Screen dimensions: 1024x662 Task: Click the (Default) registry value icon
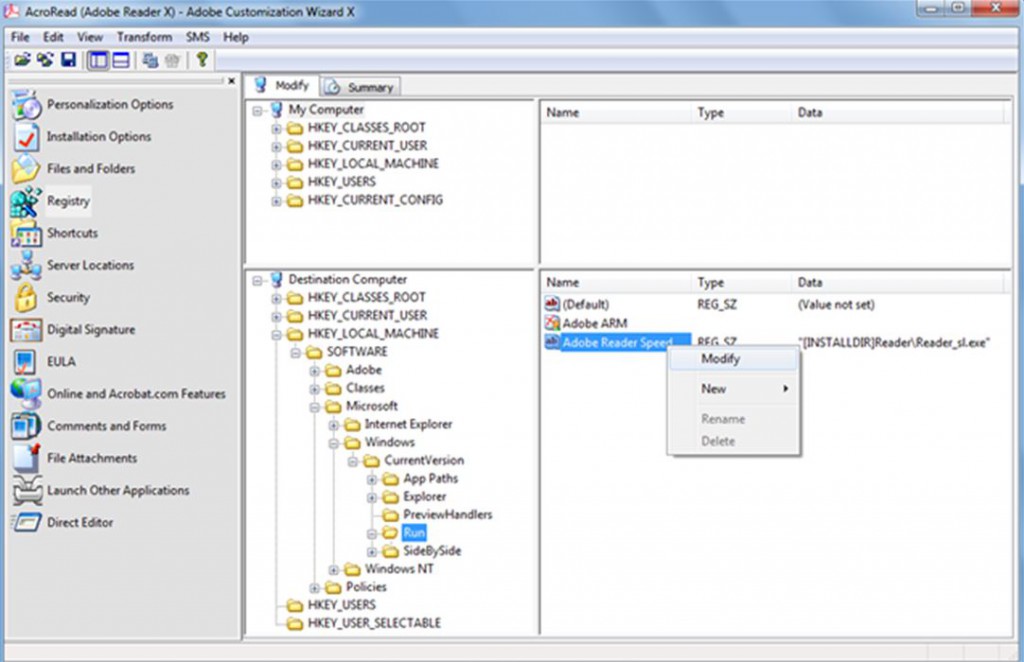point(552,304)
